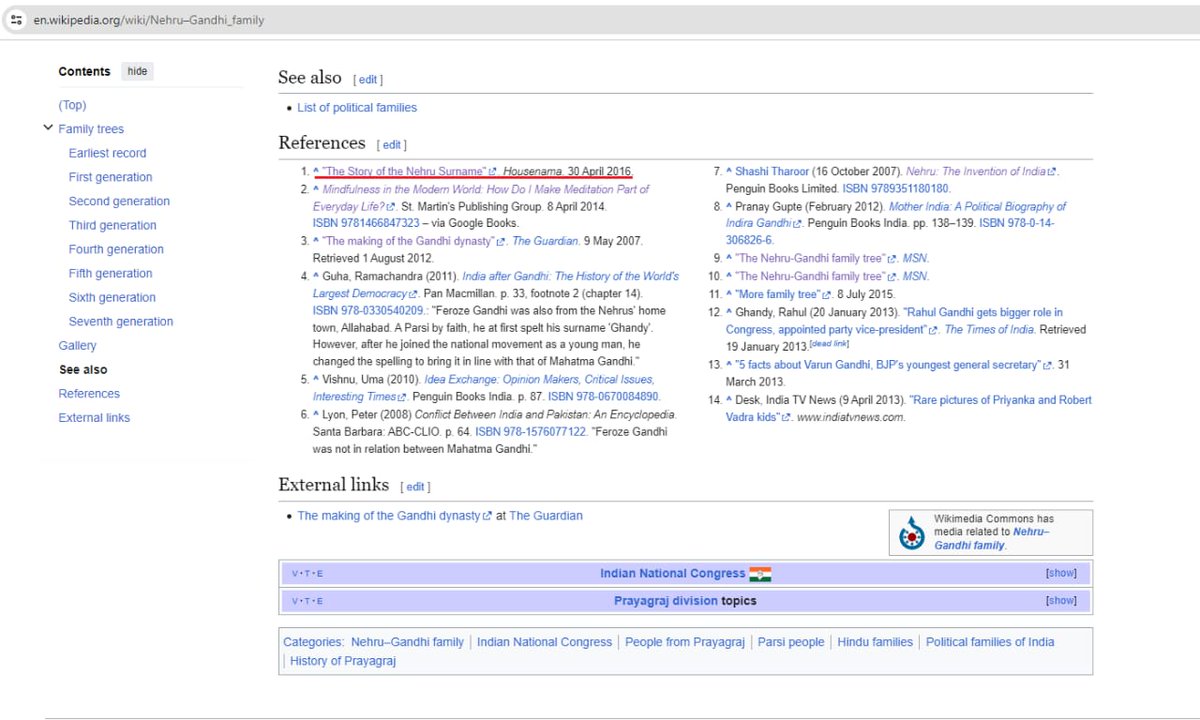Jump to References in contents sidebar
Screen dimensions: 1200x720
click(89, 393)
